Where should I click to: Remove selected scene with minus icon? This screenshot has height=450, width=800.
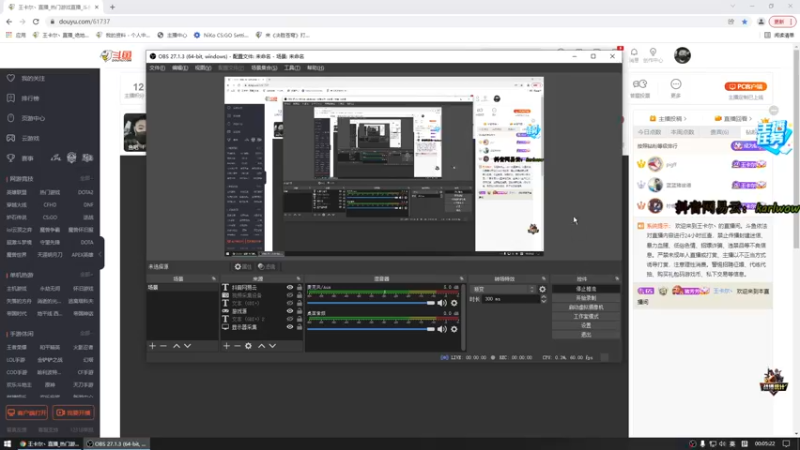click(x=163, y=346)
